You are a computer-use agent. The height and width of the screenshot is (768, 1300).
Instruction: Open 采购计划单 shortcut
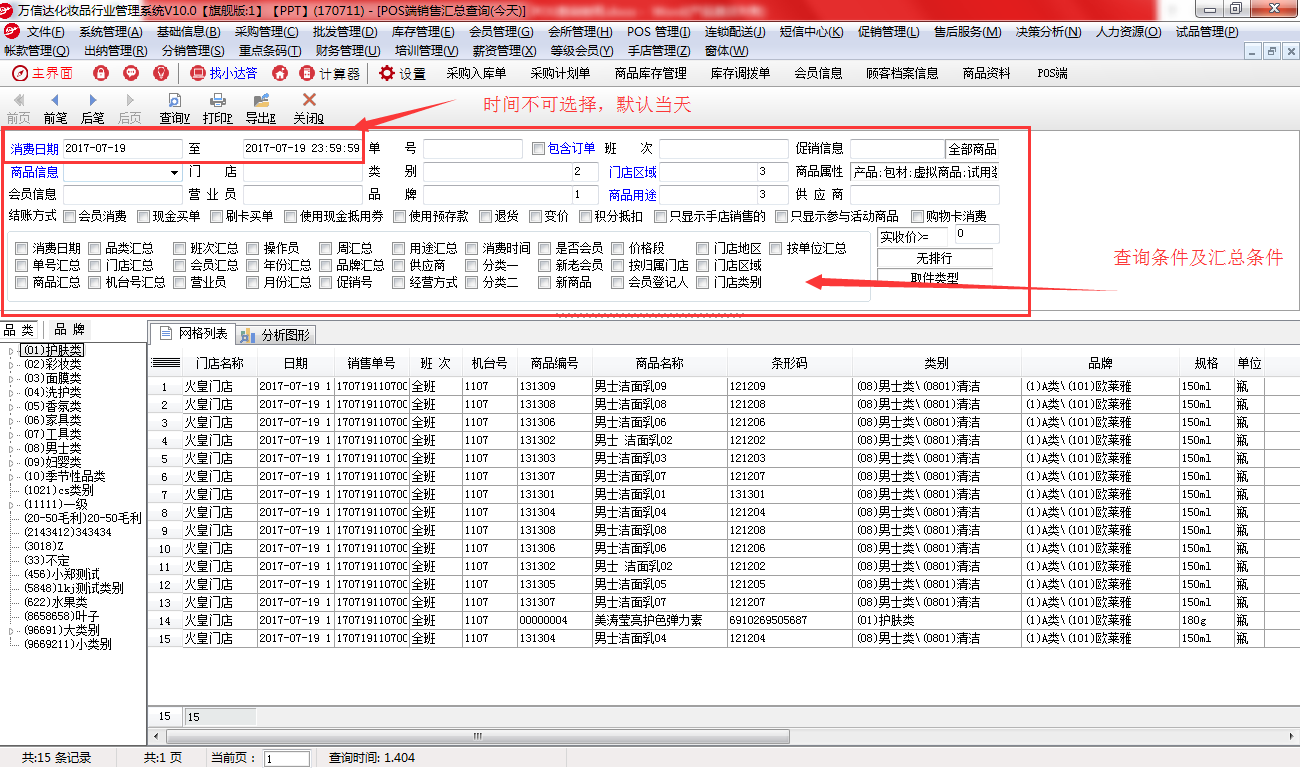click(560, 73)
